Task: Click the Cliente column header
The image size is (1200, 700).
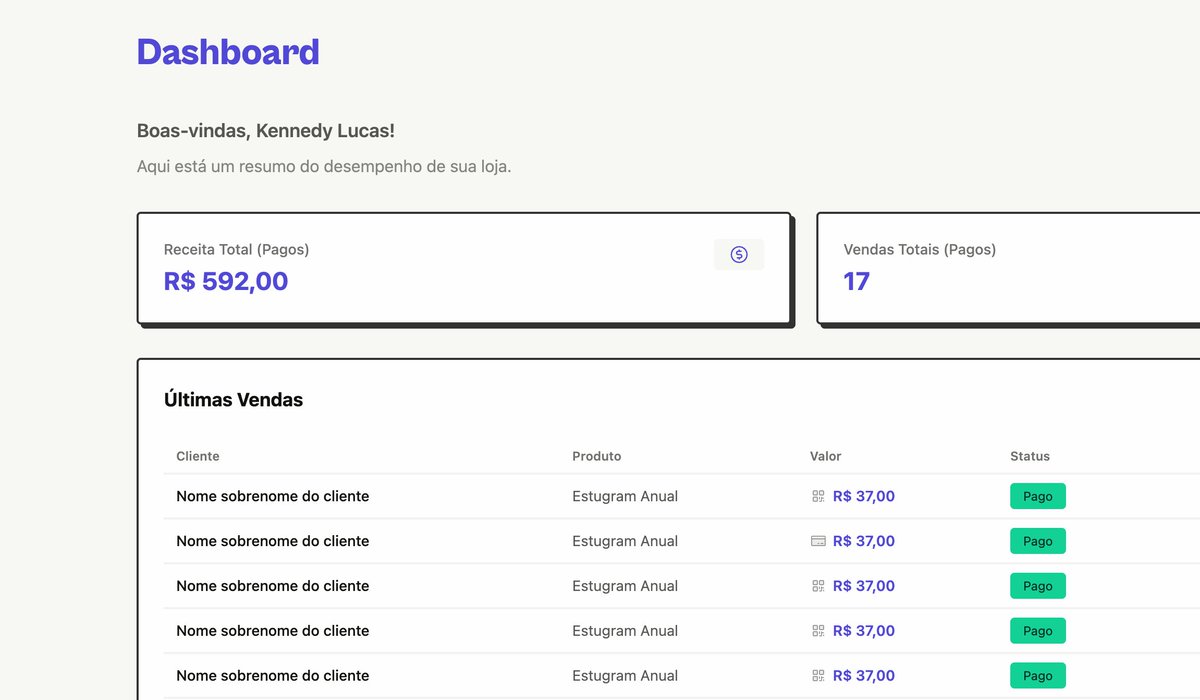Action: pyautogui.click(x=198, y=456)
